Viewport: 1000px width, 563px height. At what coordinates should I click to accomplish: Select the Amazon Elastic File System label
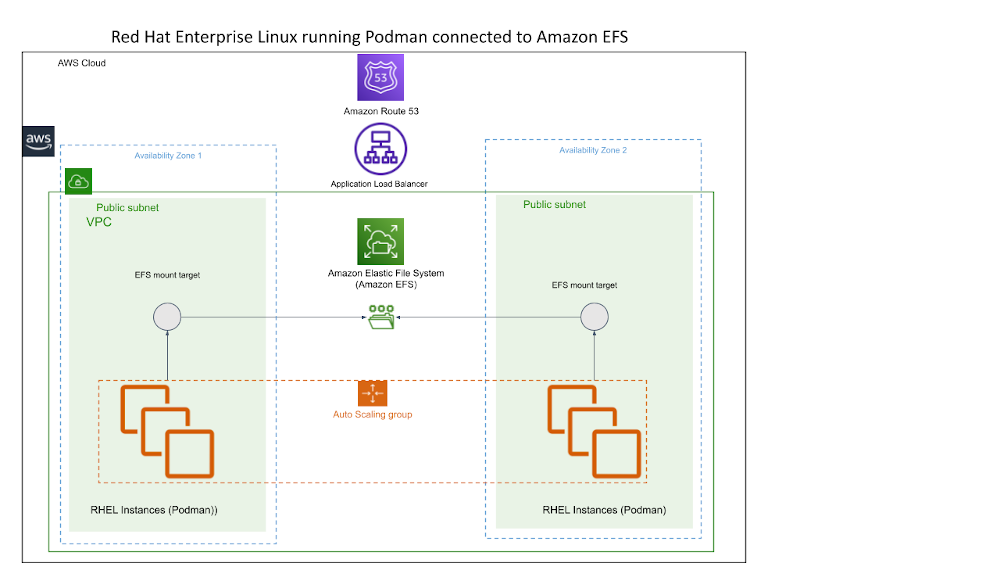386,279
